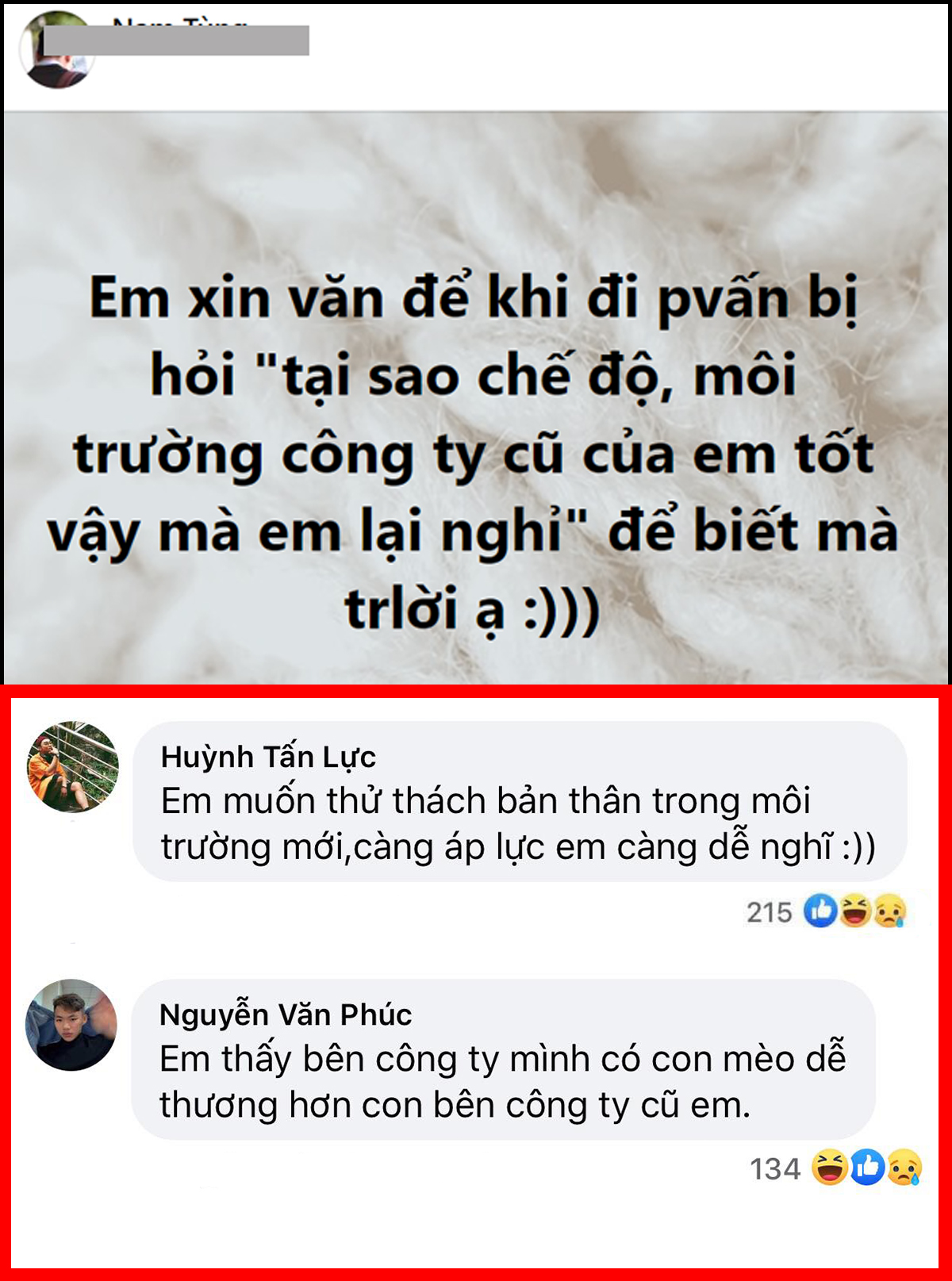This screenshot has height=1281, width=952.
Task: Click like icon on Nguyễn Văn Phúc's comment
Action: point(867,1168)
